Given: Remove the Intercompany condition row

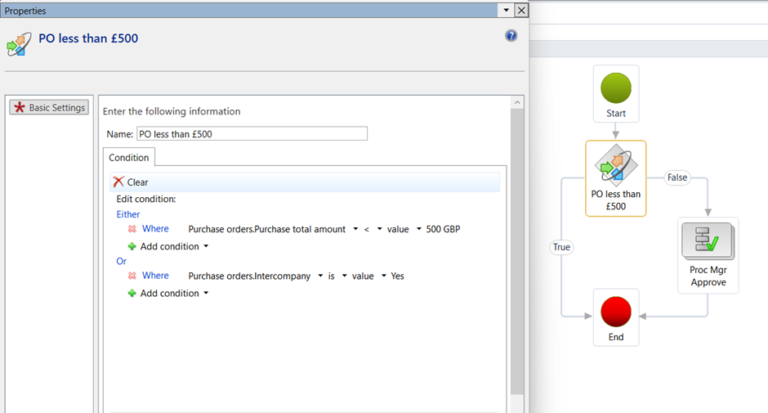Looking at the screenshot, I should pos(132,276).
